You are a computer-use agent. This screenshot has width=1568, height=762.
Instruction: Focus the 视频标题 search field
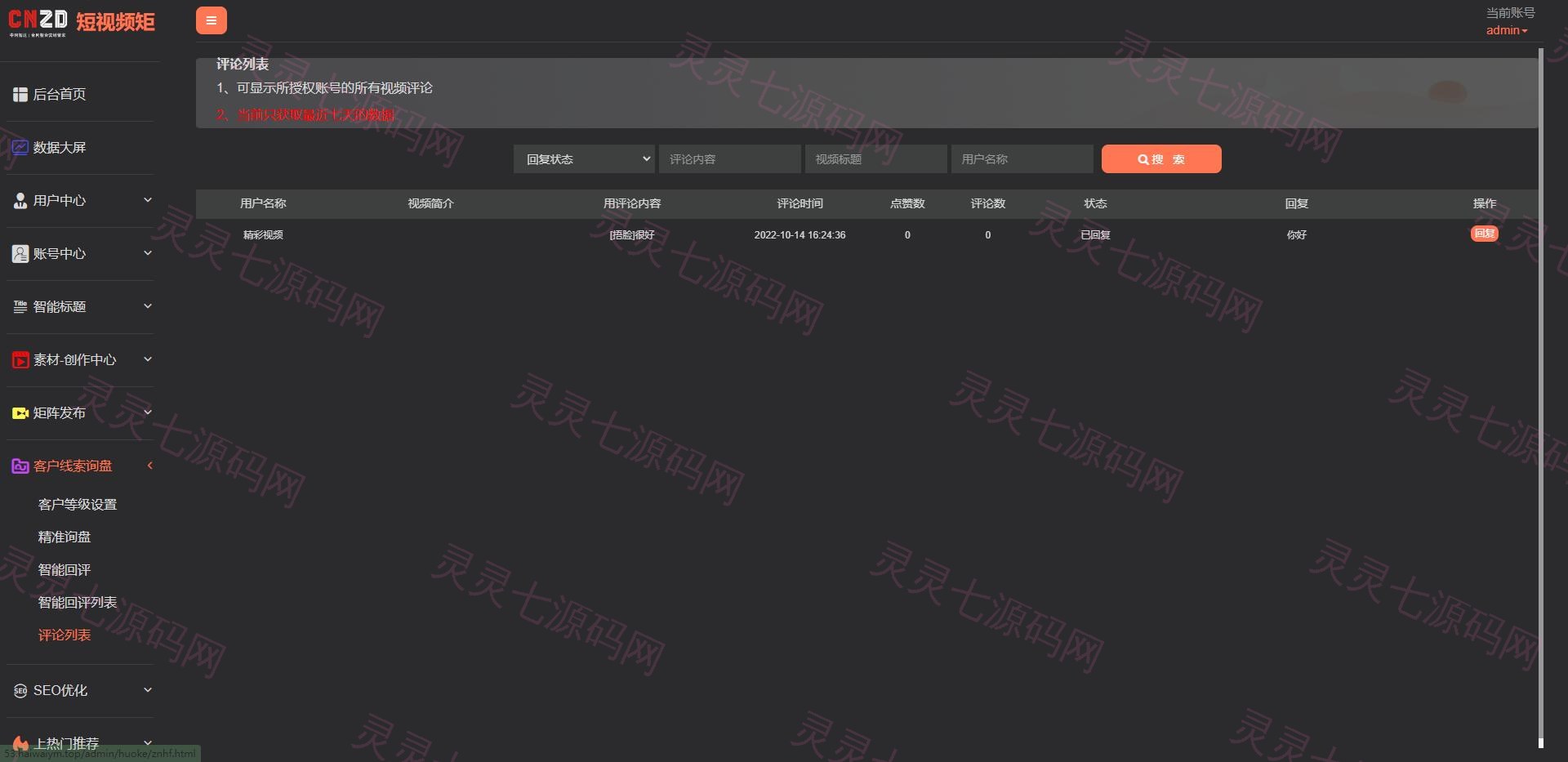(x=876, y=159)
